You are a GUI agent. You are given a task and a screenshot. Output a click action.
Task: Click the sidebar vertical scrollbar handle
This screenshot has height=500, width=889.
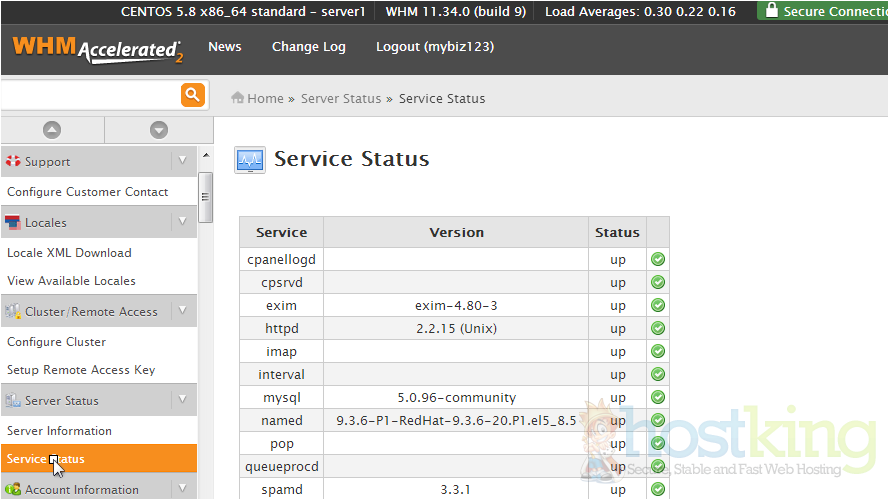click(205, 195)
